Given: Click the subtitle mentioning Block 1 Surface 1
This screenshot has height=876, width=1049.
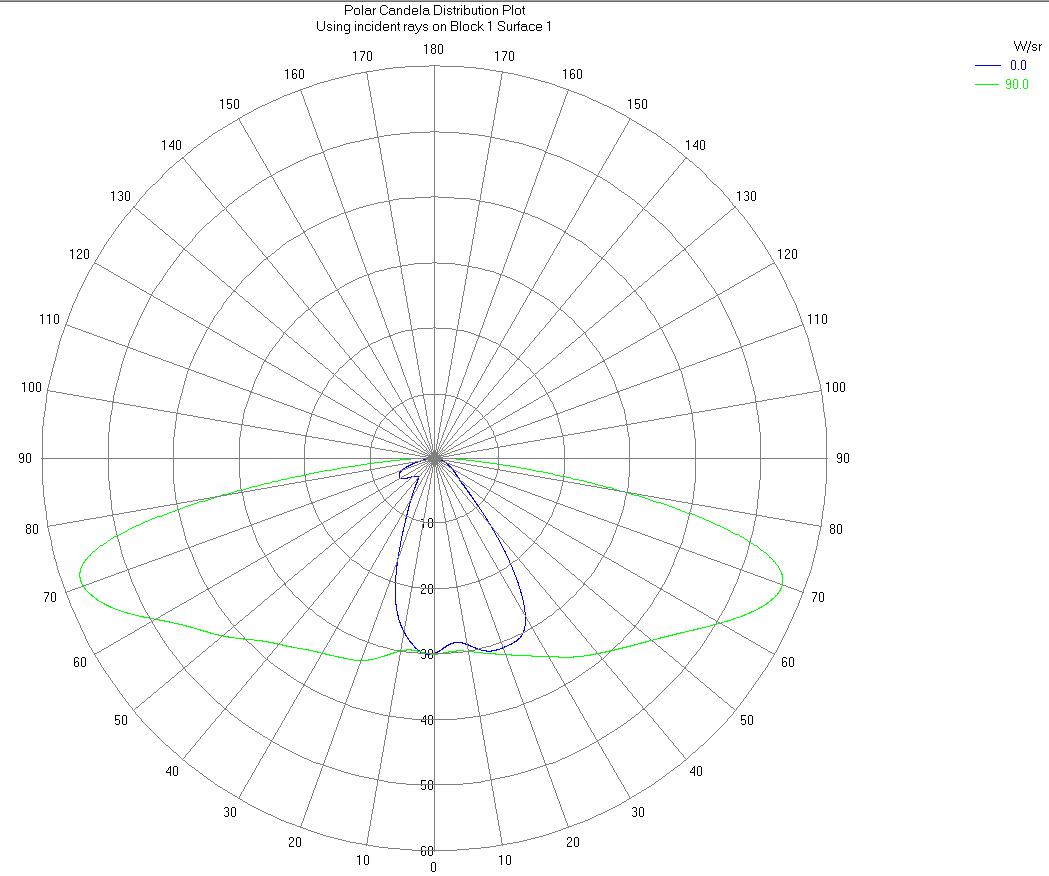Looking at the screenshot, I should 433,26.
